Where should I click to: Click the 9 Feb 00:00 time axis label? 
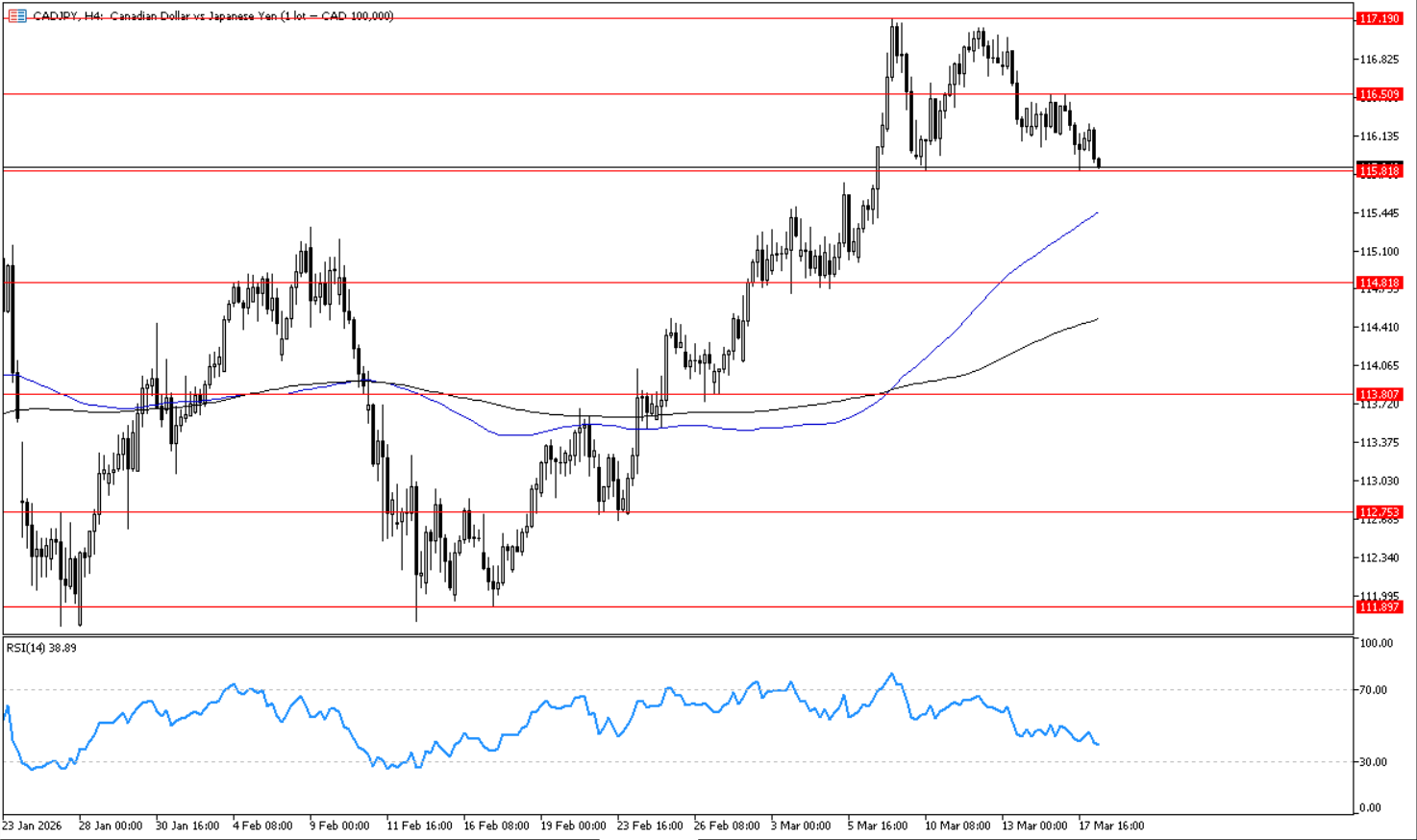click(x=338, y=826)
